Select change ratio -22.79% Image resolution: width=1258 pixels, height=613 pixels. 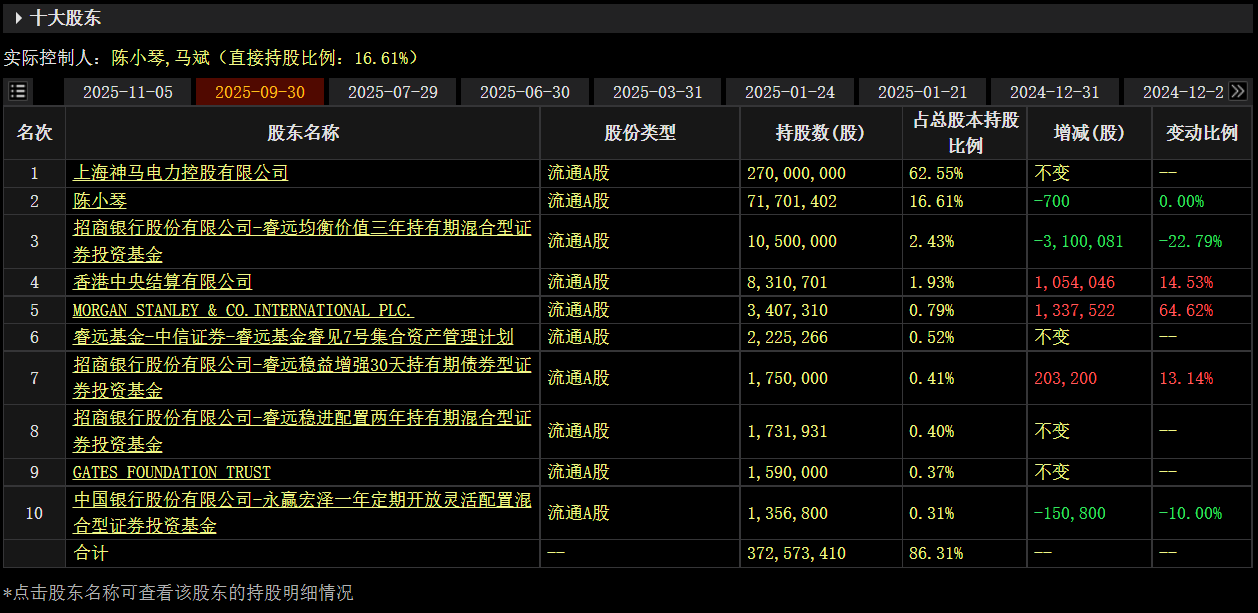coord(1190,241)
